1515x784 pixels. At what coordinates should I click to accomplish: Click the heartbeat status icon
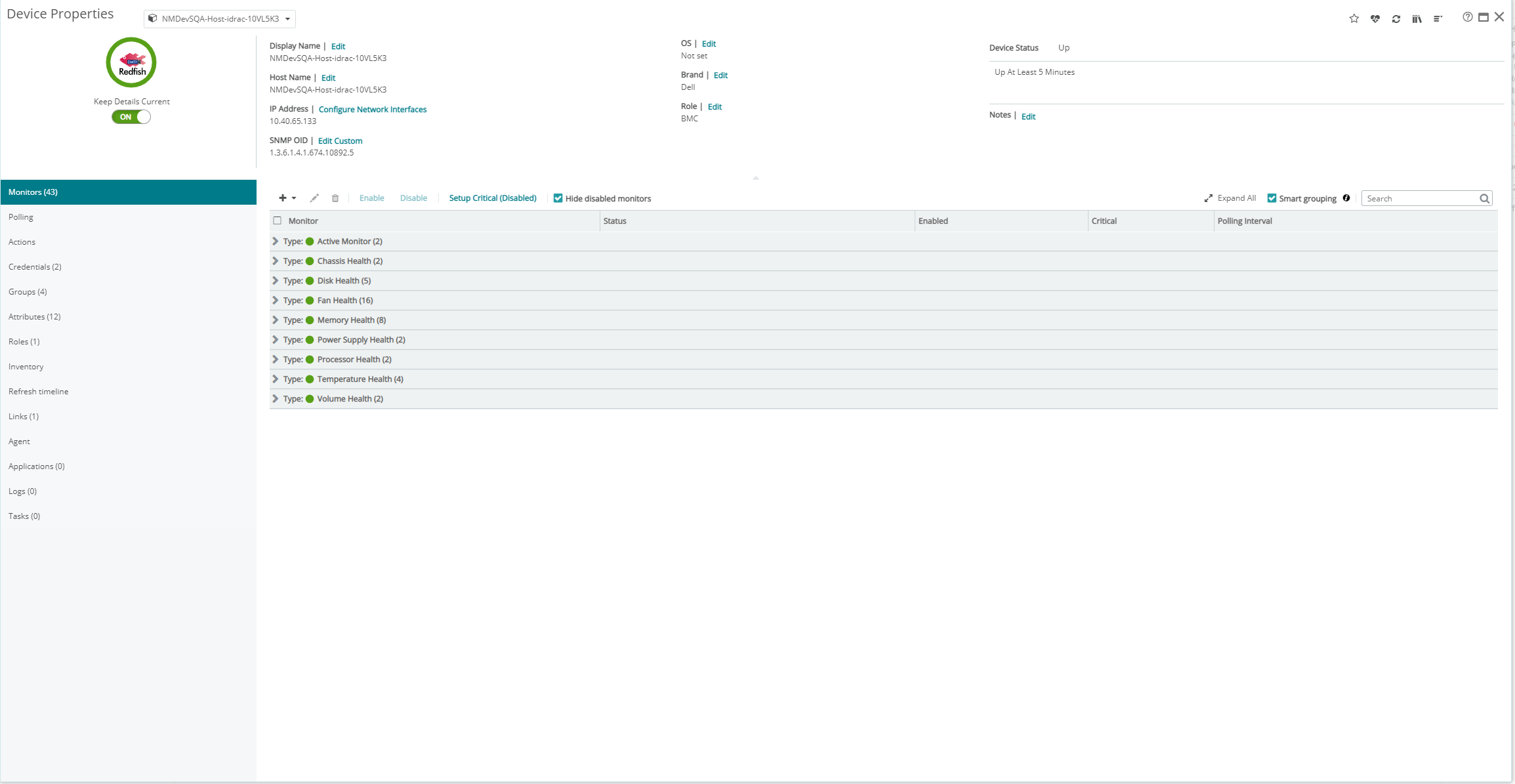(1375, 18)
